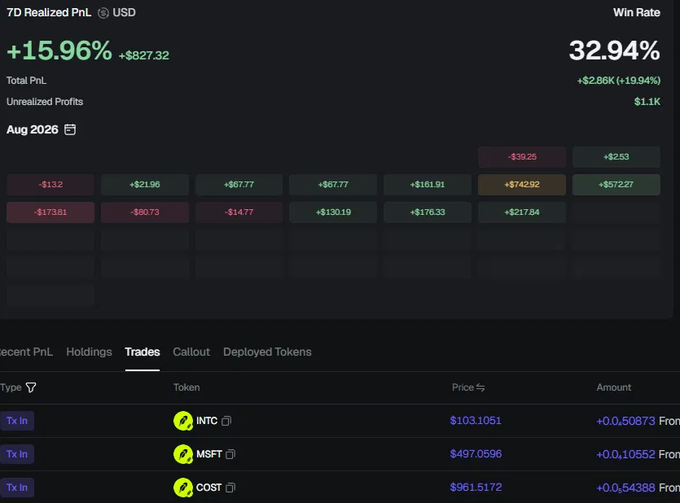Click the Tx In badge for COST
Screen dimensions: 680x503
click(x=17, y=487)
